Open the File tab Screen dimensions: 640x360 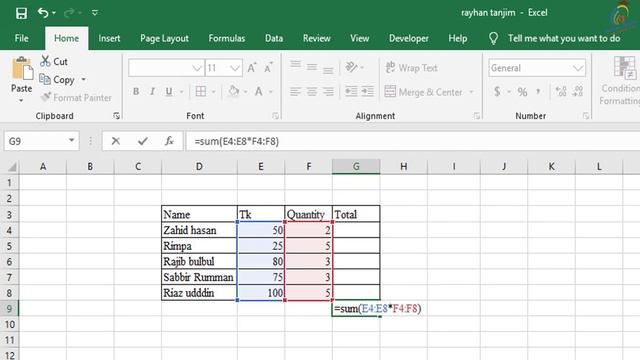pyautogui.click(x=21, y=38)
